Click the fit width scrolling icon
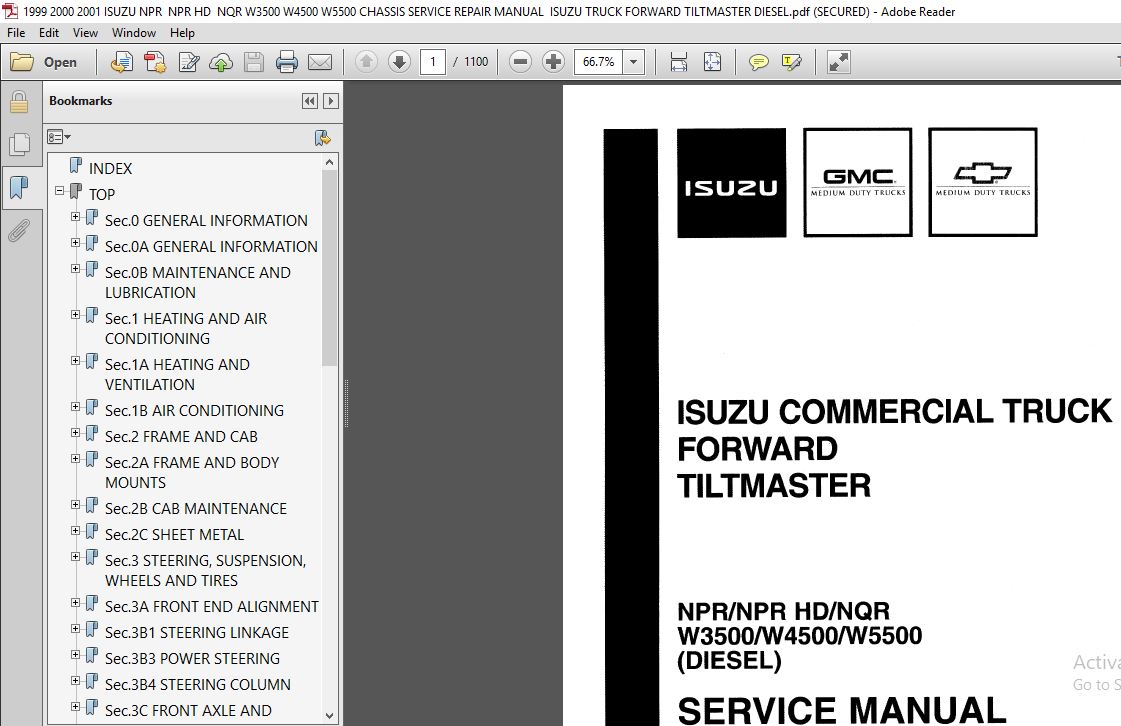 [678, 62]
